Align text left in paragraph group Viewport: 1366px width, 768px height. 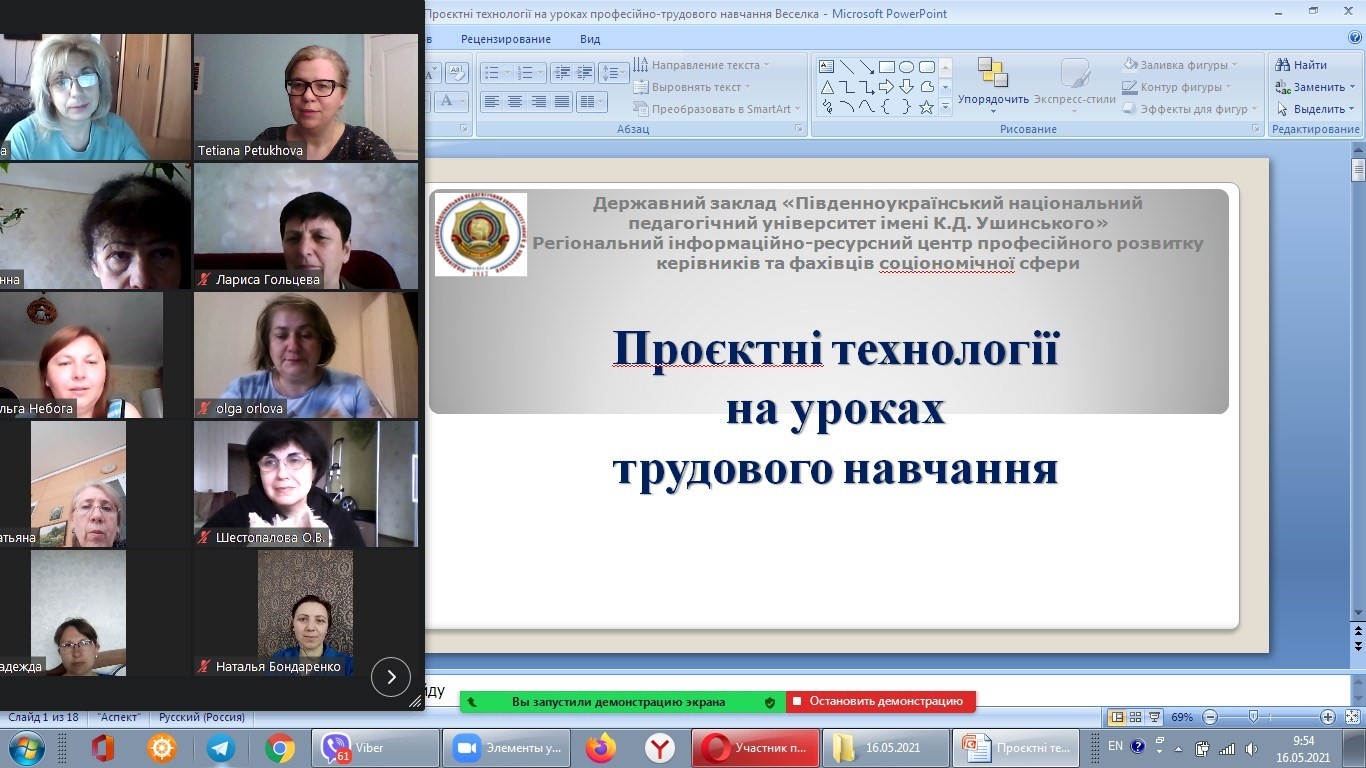pyautogui.click(x=491, y=102)
